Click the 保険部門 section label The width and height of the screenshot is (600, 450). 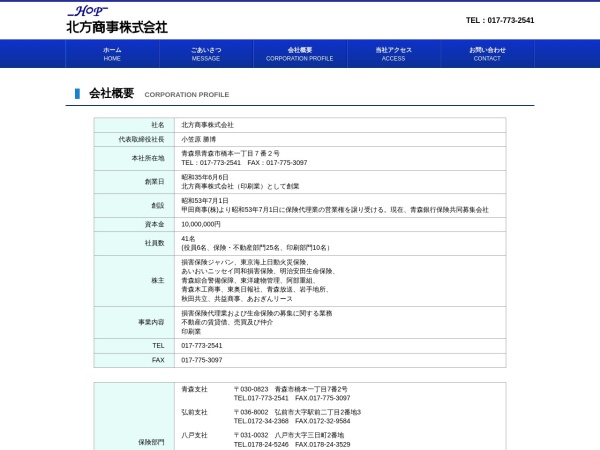pyautogui.click(x=151, y=442)
